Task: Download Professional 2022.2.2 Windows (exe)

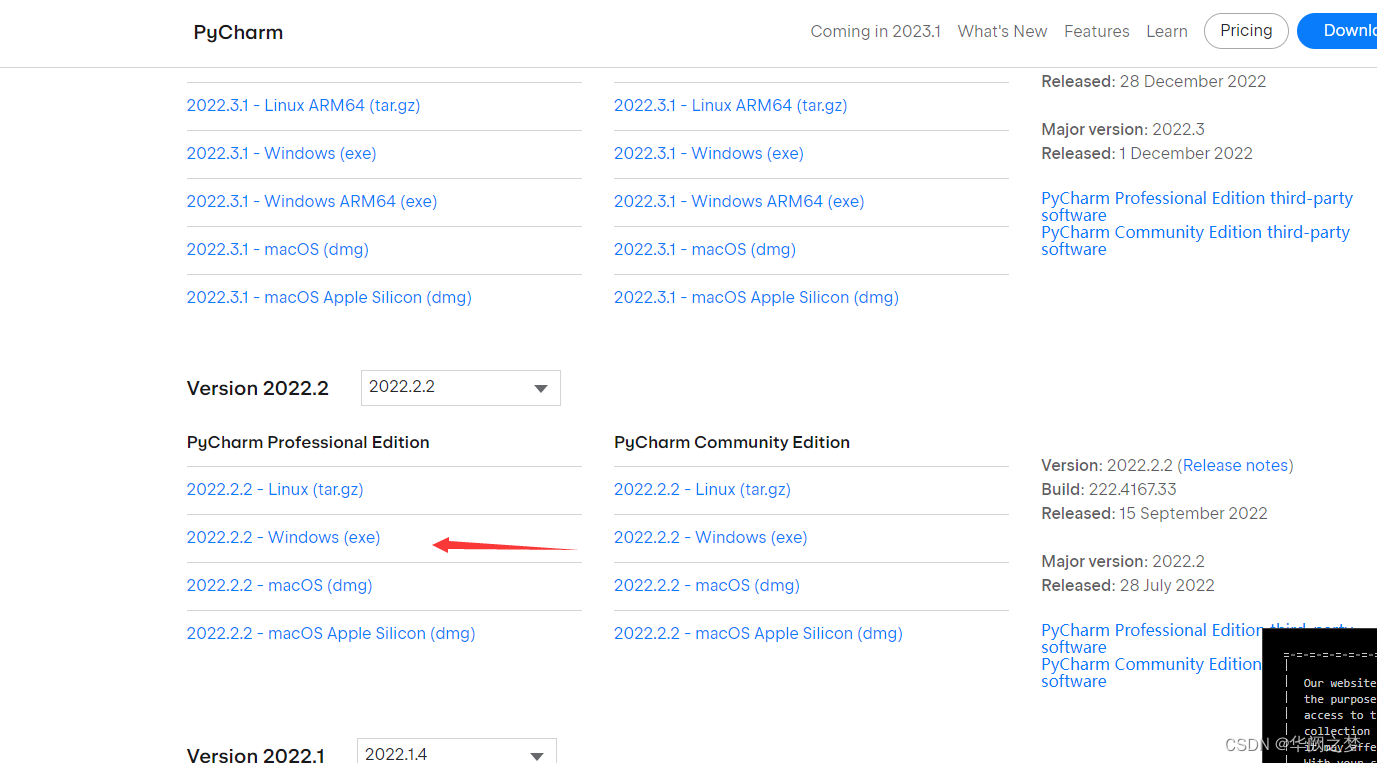Action: coord(283,537)
